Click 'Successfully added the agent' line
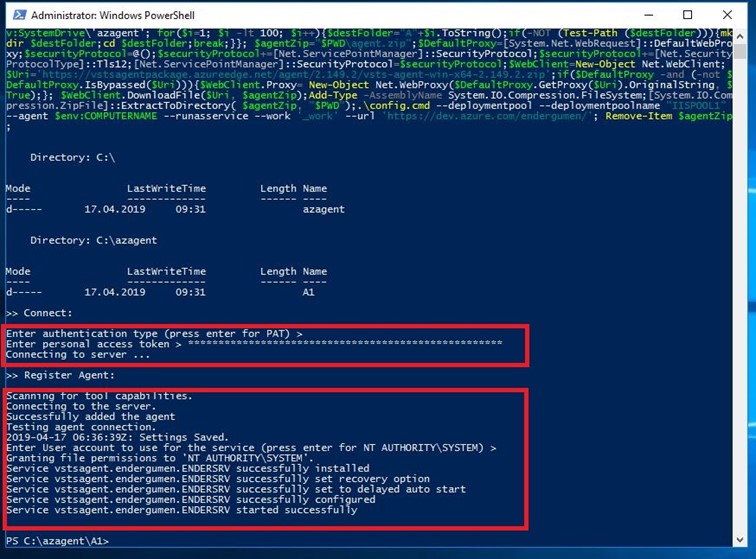The width and height of the screenshot is (756, 559). (91, 417)
